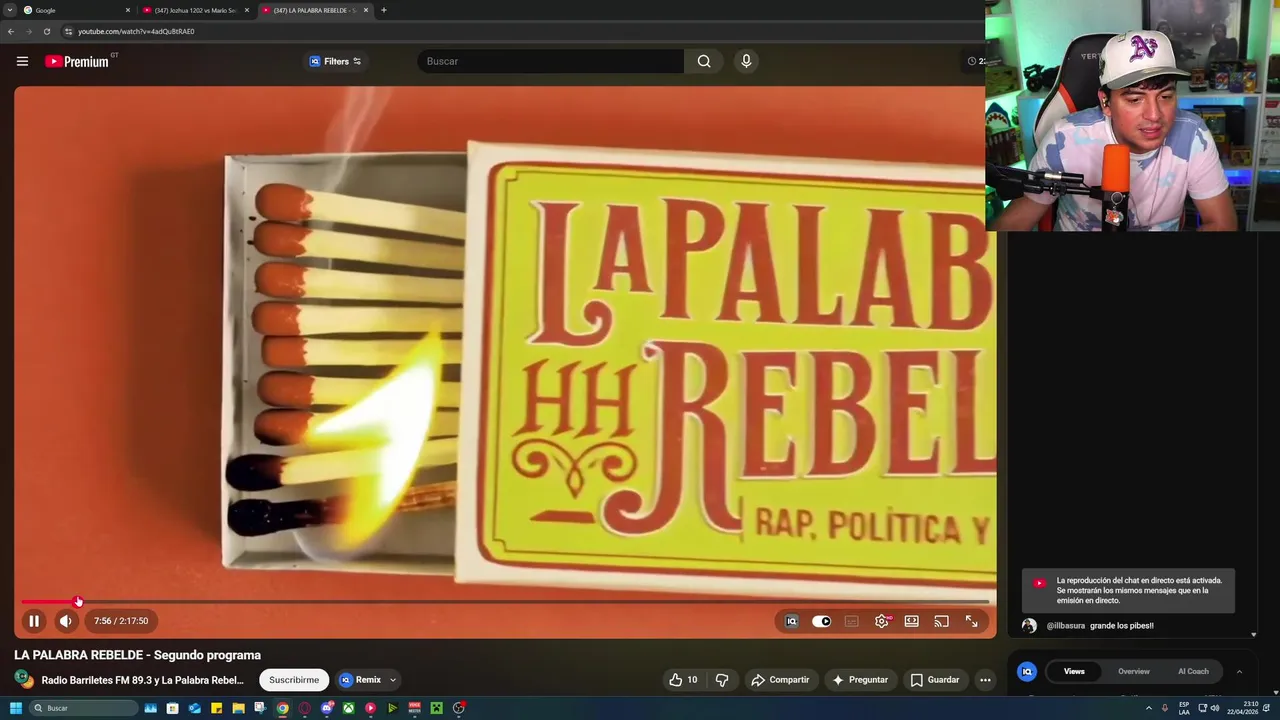Dislike the video
This screenshot has height=720, width=1280.
(x=722, y=680)
